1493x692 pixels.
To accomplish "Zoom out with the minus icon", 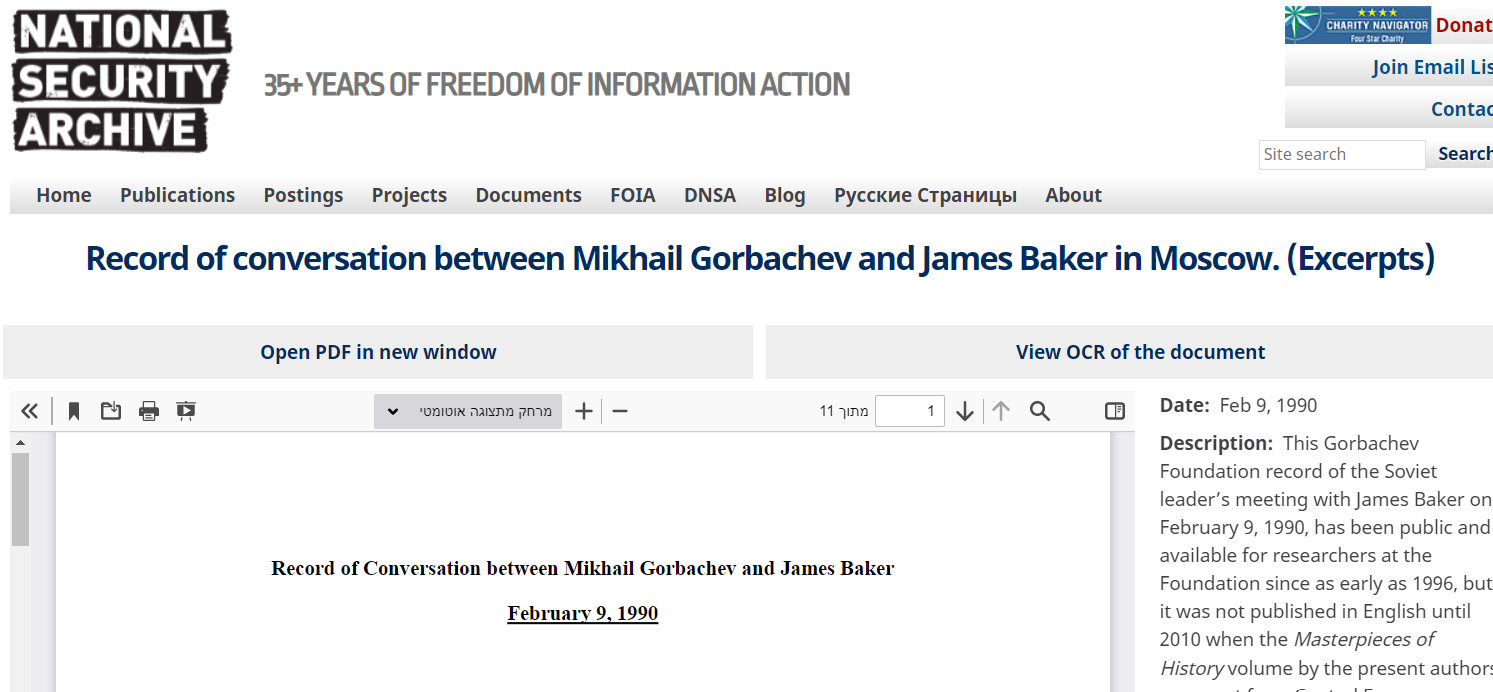I will 620,411.
